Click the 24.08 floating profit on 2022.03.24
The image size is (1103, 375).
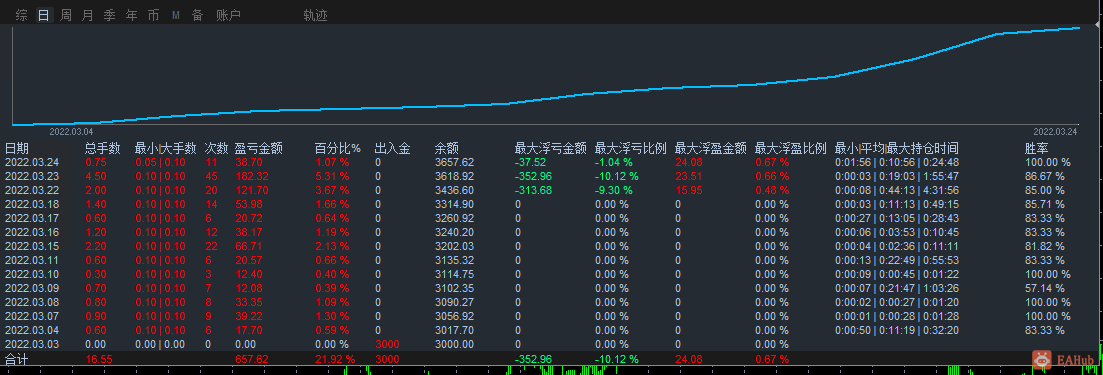coord(688,162)
